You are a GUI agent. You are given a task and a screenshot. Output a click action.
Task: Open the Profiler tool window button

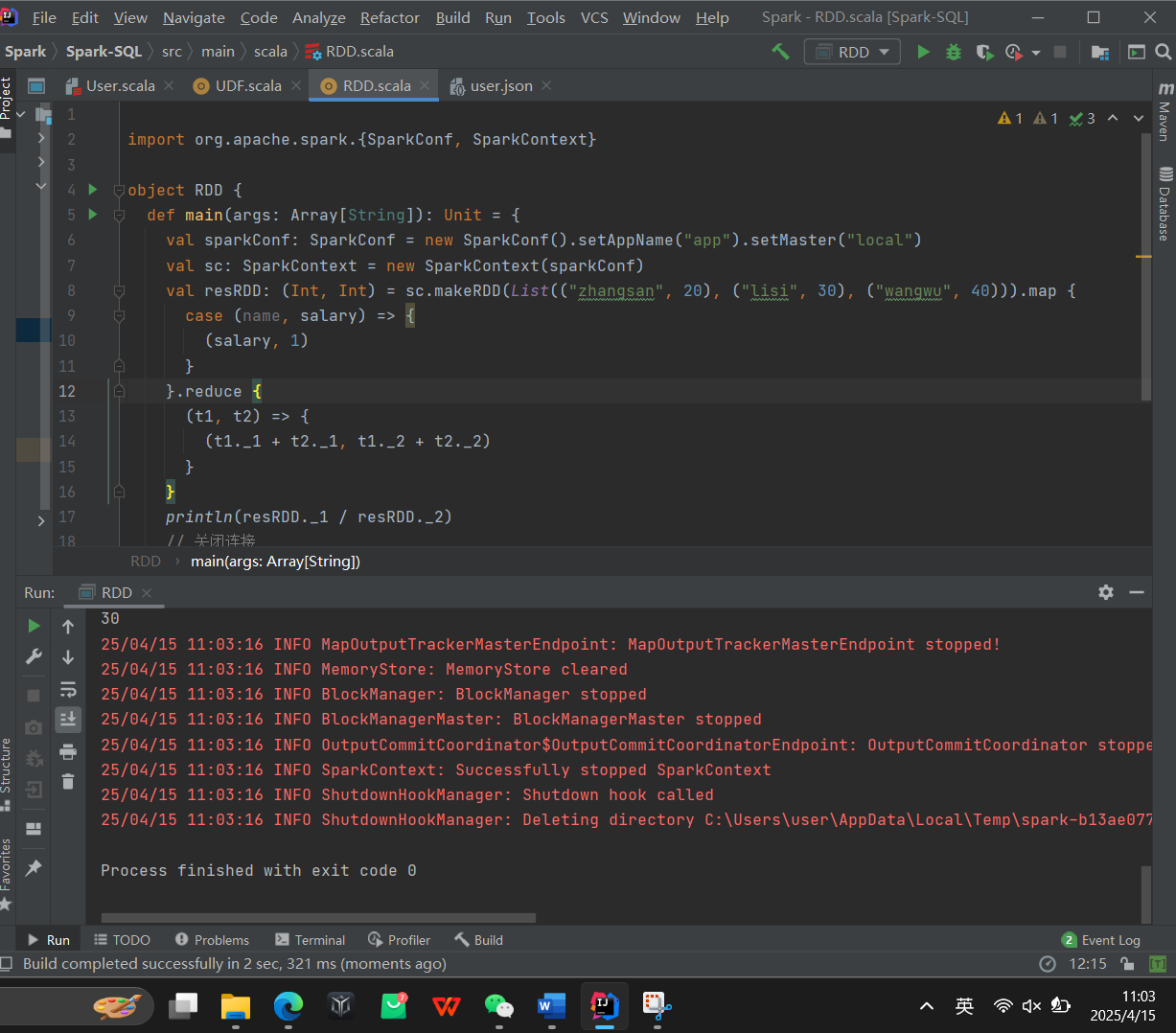[399, 940]
